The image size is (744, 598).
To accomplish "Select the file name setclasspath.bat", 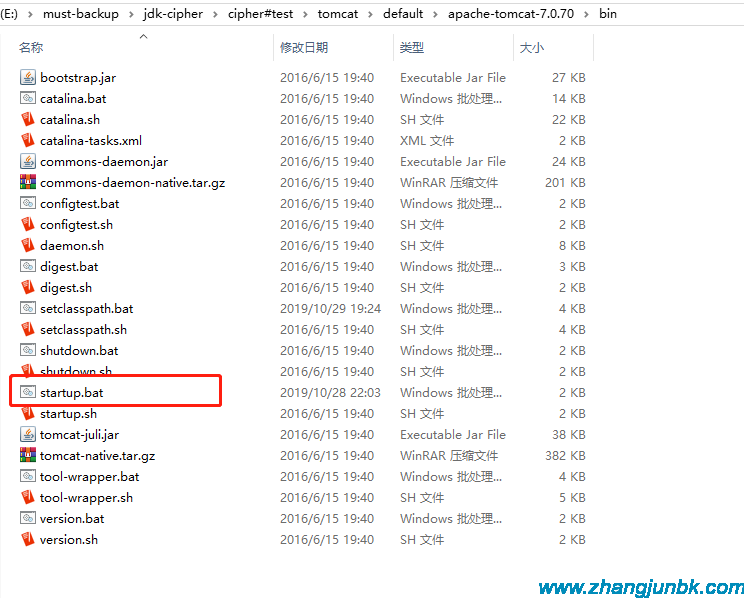I will [x=87, y=308].
